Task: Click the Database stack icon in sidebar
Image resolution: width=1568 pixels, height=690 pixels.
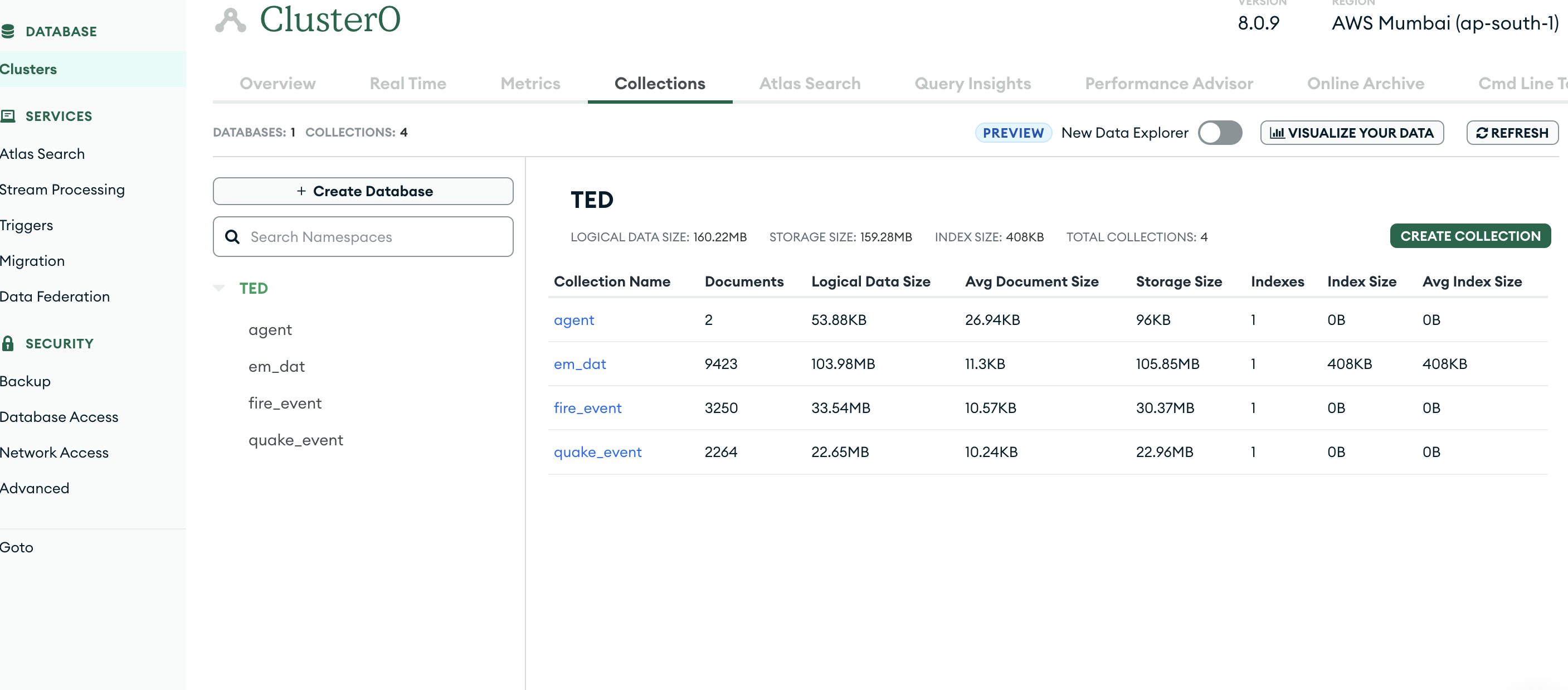Action: [x=8, y=31]
